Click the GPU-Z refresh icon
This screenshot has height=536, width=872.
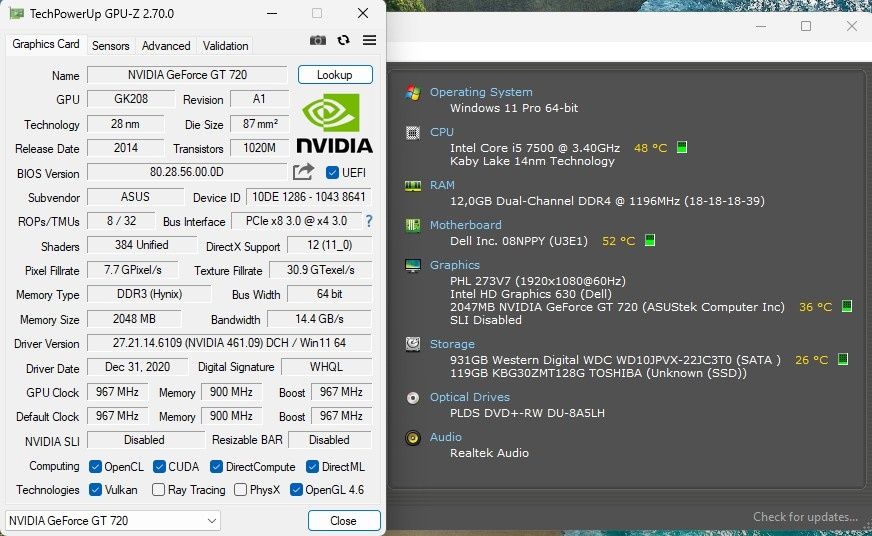[344, 40]
